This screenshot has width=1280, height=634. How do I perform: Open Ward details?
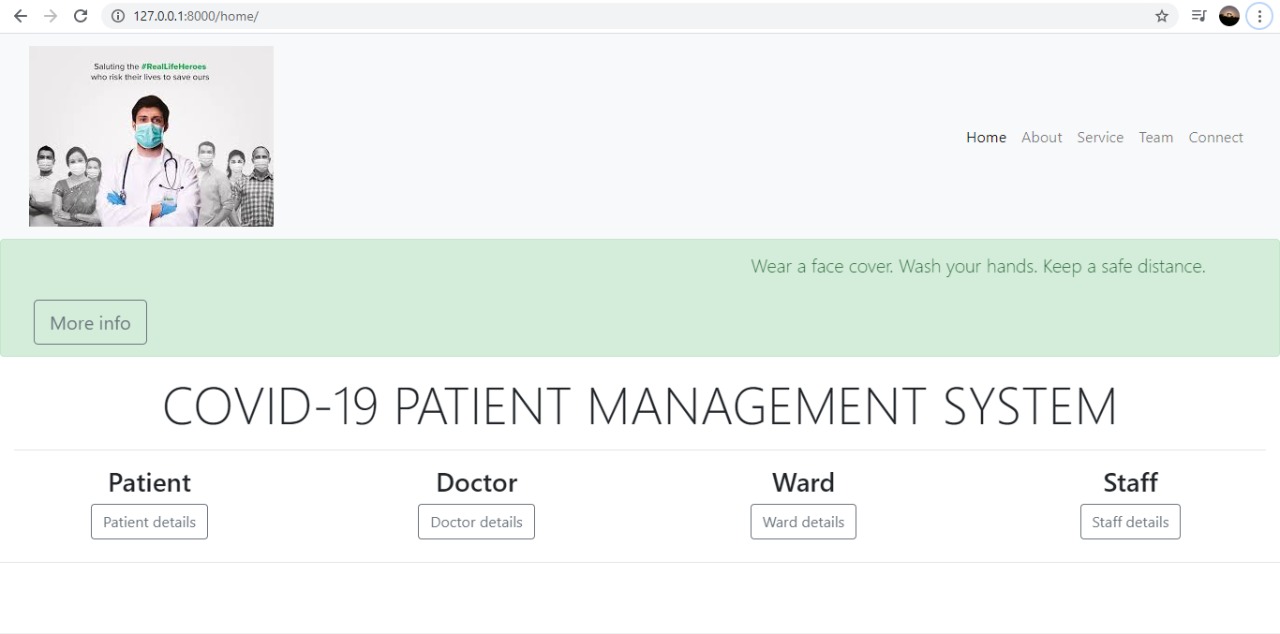(803, 521)
